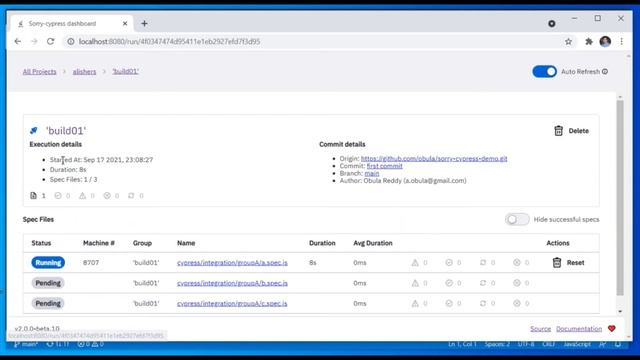Click machine number 8707 cell
640x360 pixels.
coord(91,262)
